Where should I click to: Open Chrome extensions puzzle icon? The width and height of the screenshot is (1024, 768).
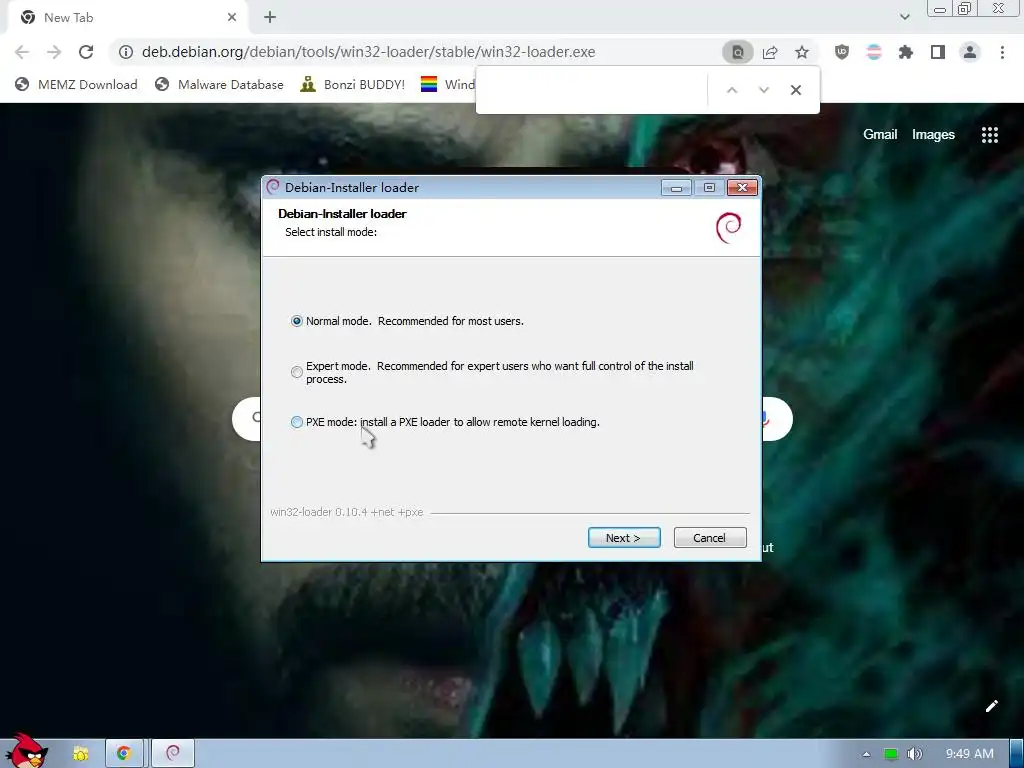tap(906, 52)
